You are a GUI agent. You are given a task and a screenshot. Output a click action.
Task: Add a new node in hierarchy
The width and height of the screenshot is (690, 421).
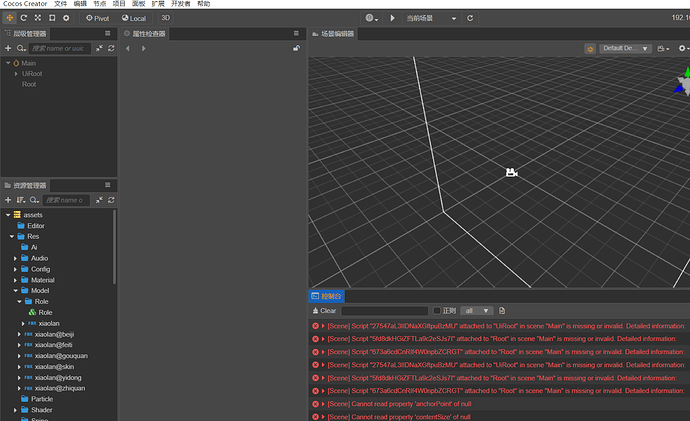[8, 48]
